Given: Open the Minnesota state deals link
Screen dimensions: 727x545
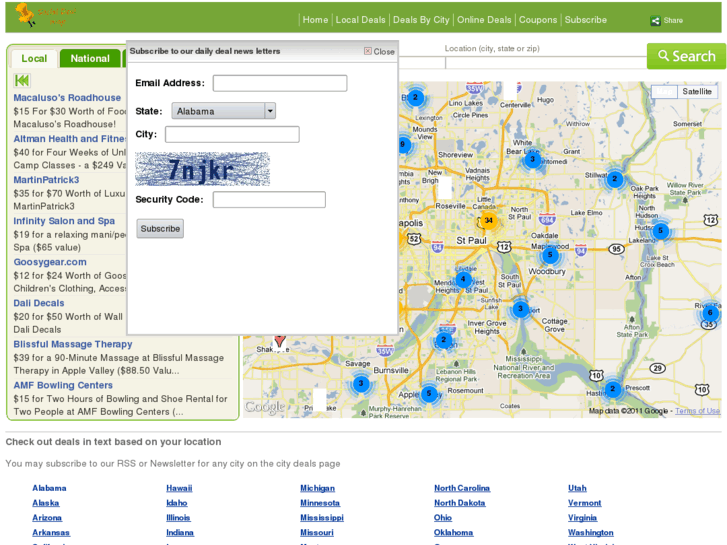Looking at the screenshot, I should pos(320,503).
